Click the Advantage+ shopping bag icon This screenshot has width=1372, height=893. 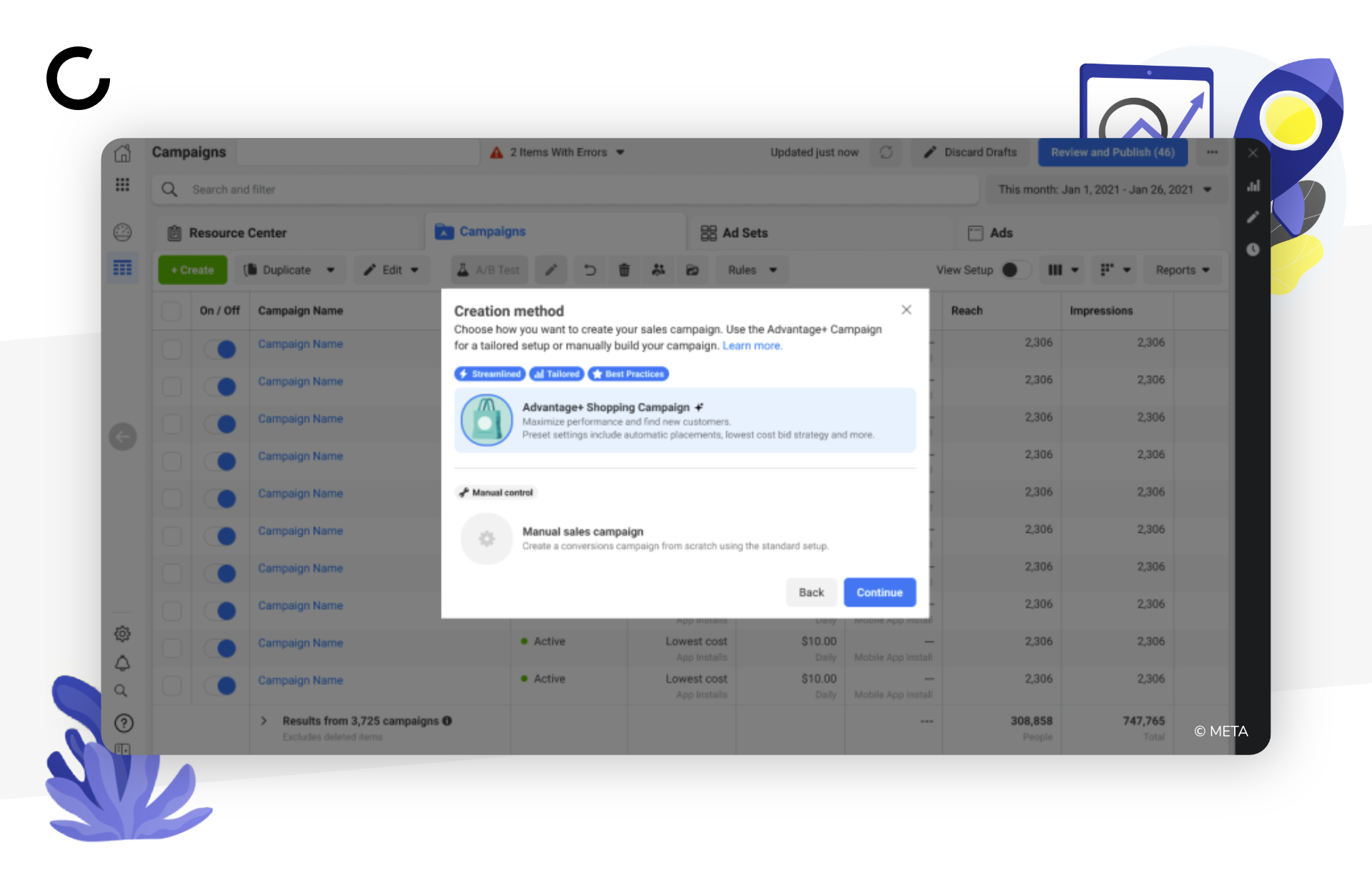click(487, 420)
